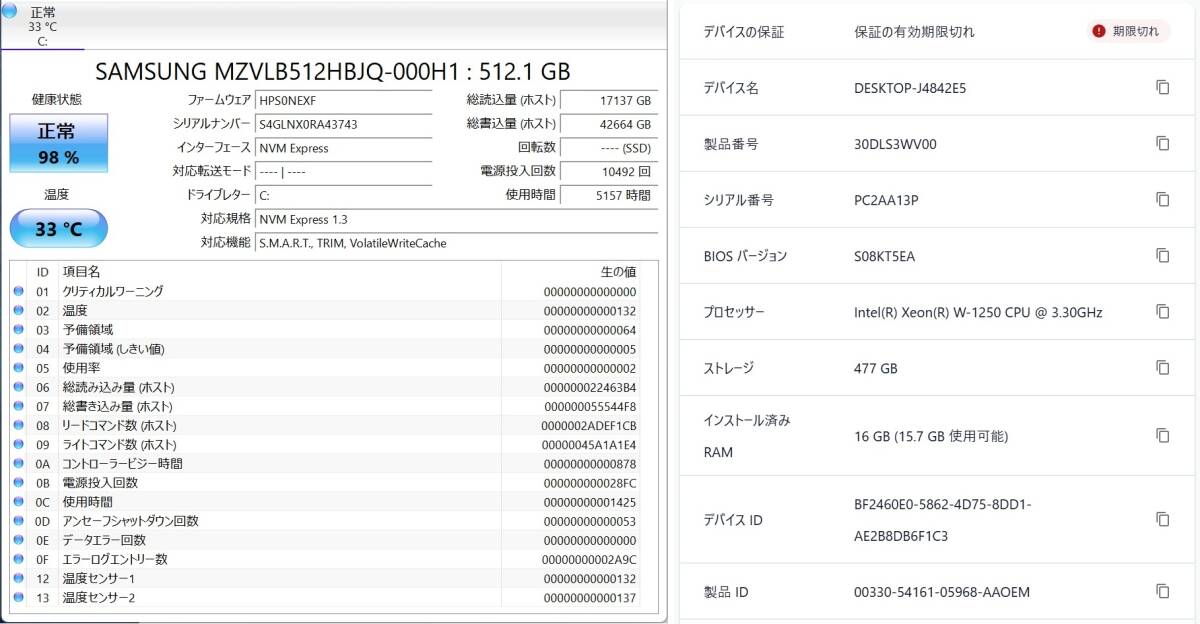Click the 正常 98 % health status button
The height and width of the screenshot is (624, 1200).
(x=58, y=143)
